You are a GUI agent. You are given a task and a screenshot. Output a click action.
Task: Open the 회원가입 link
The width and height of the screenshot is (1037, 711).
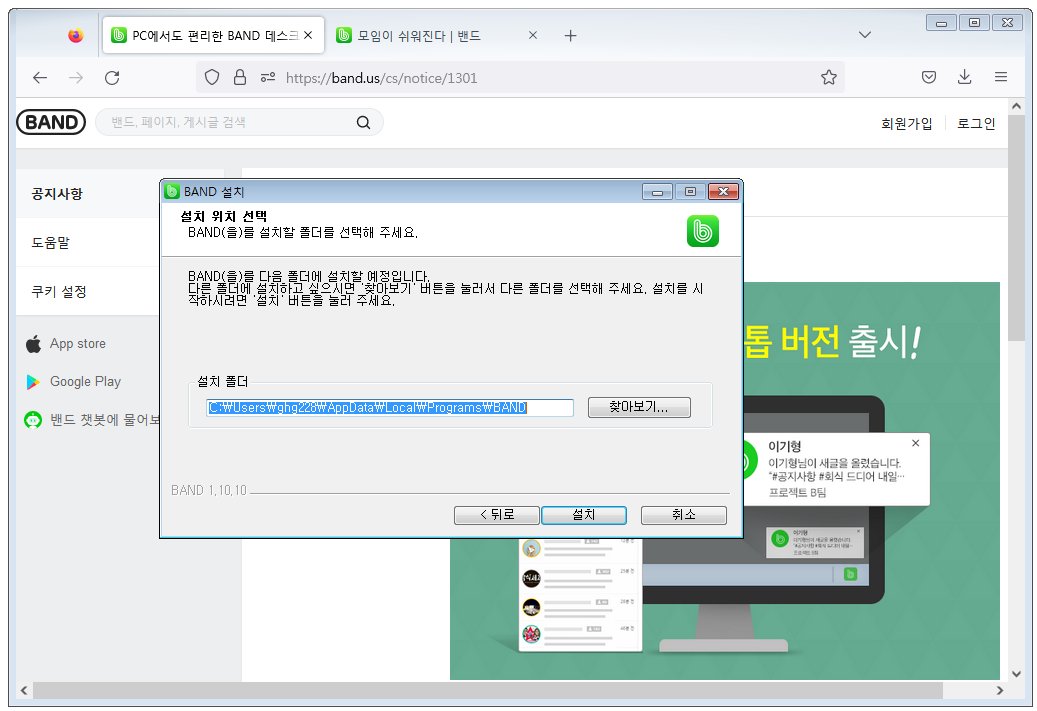(906, 123)
